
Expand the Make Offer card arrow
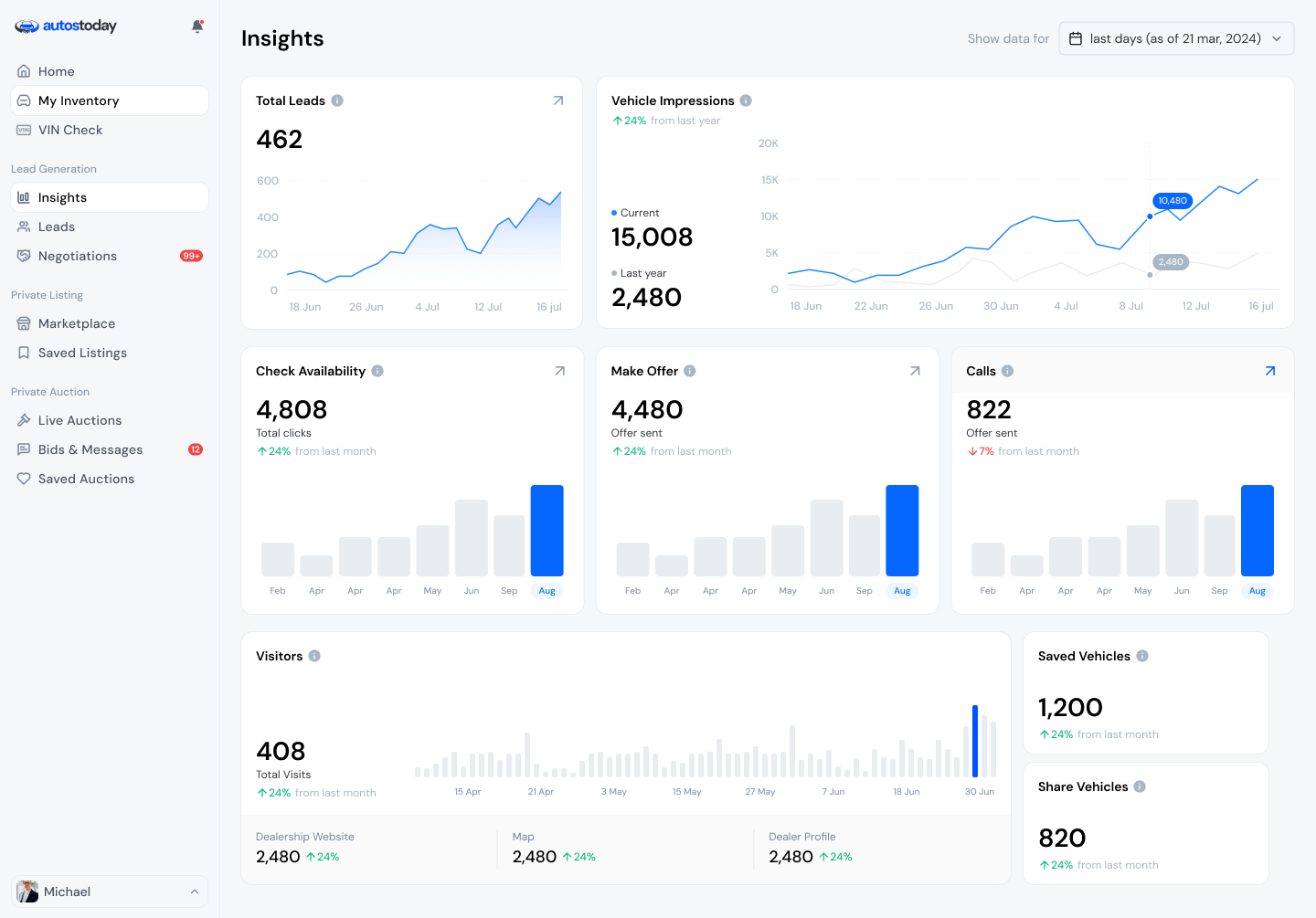(915, 371)
